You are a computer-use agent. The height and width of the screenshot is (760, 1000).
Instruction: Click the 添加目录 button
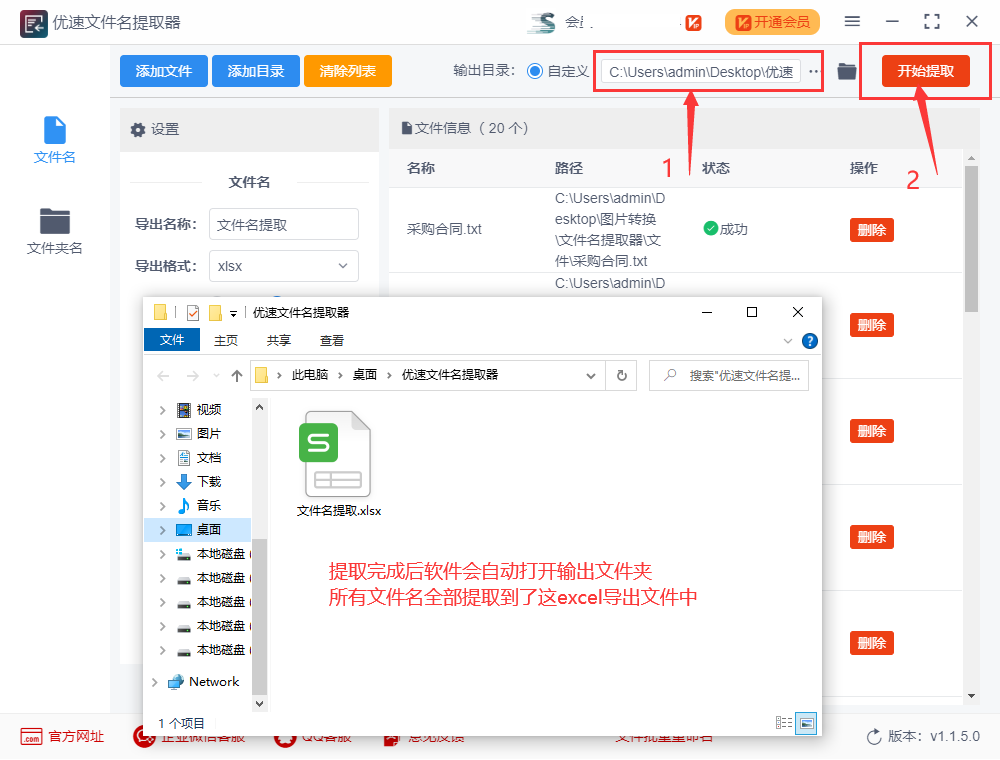[256, 71]
